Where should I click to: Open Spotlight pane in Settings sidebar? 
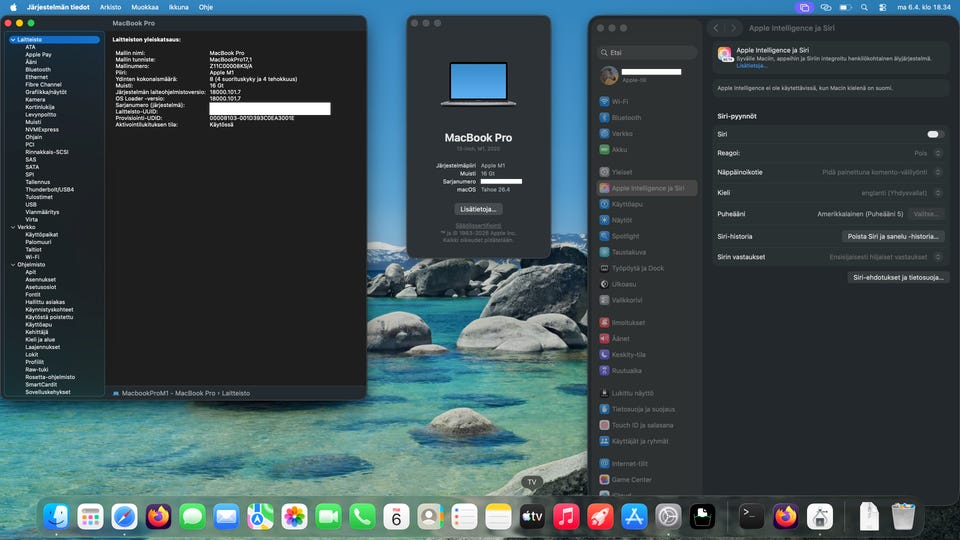(647, 236)
